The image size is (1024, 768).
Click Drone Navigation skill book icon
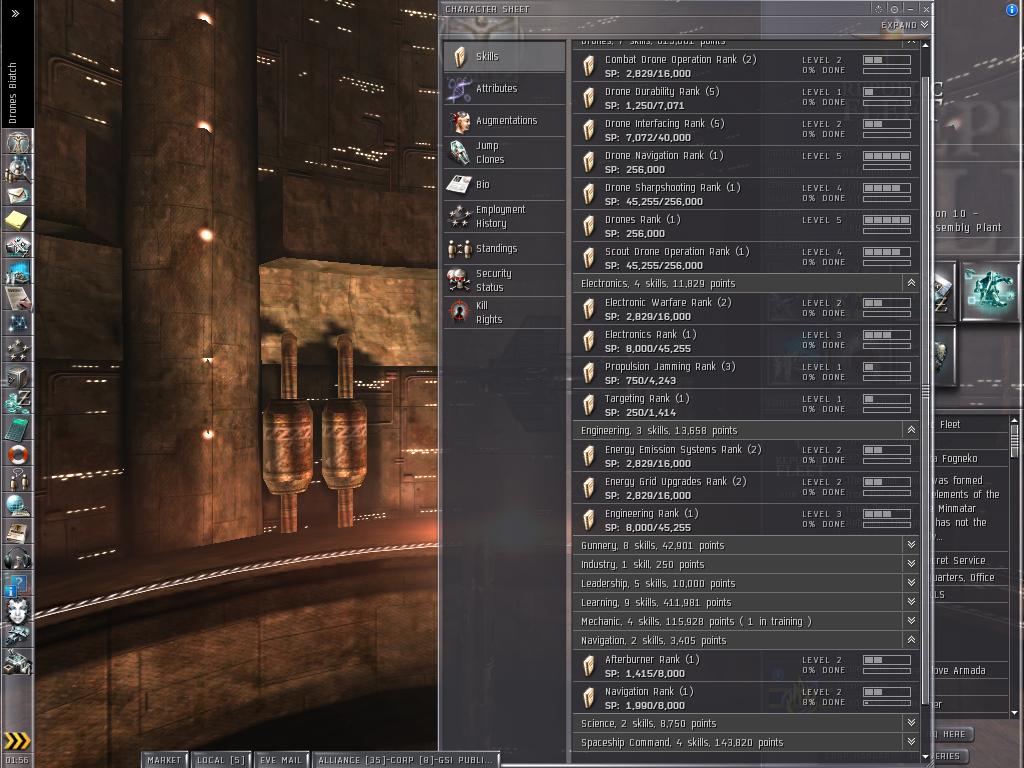[x=588, y=162]
